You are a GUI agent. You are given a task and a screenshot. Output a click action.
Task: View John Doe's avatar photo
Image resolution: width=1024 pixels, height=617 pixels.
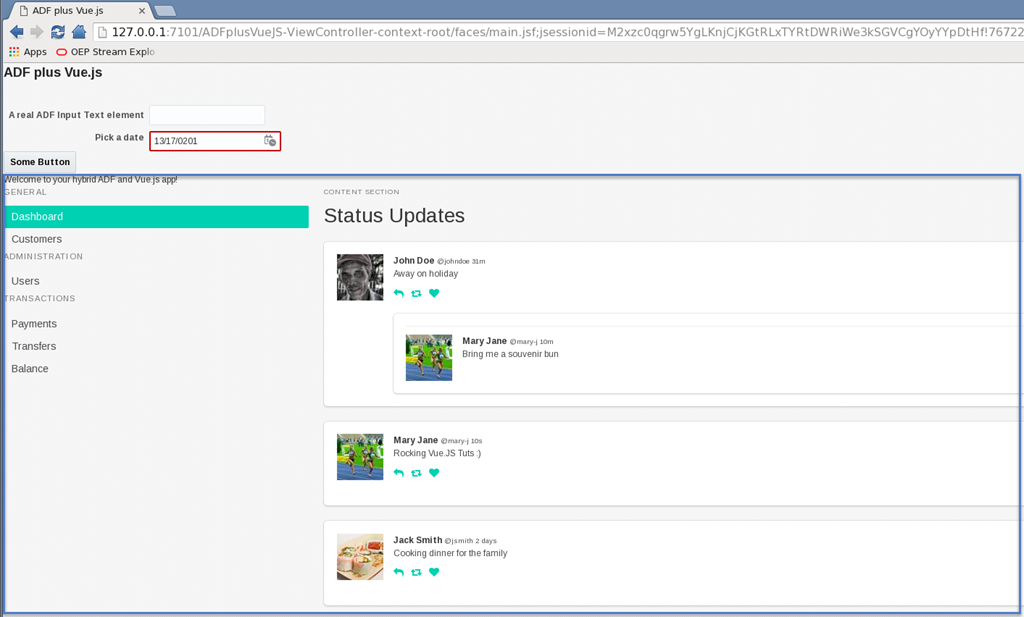coord(360,277)
